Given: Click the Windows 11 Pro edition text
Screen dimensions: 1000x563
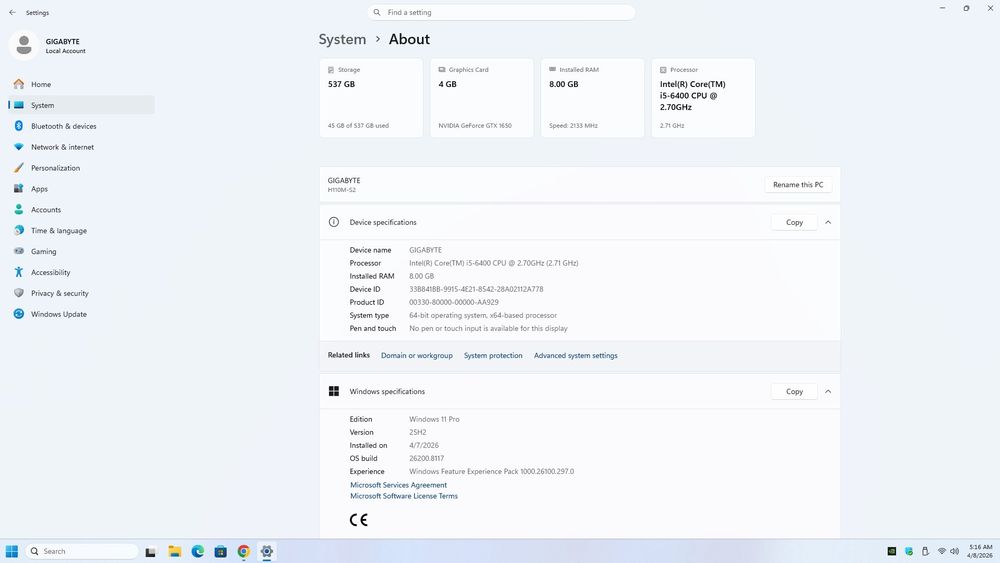Looking at the screenshot, I should coord(434,420).
